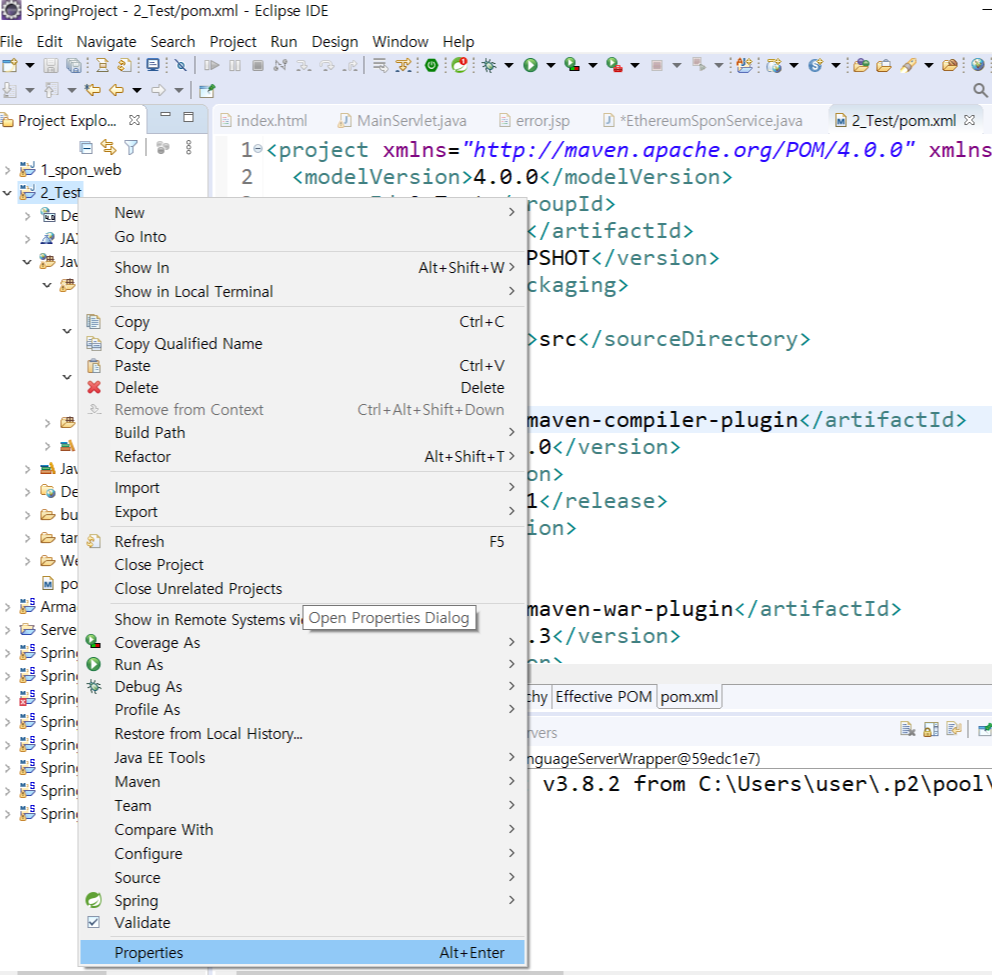Image resolution: width=992 pixels, height=975 pixels.
Task: Click the Search pen toolbar icon
Action: point(908,65)
